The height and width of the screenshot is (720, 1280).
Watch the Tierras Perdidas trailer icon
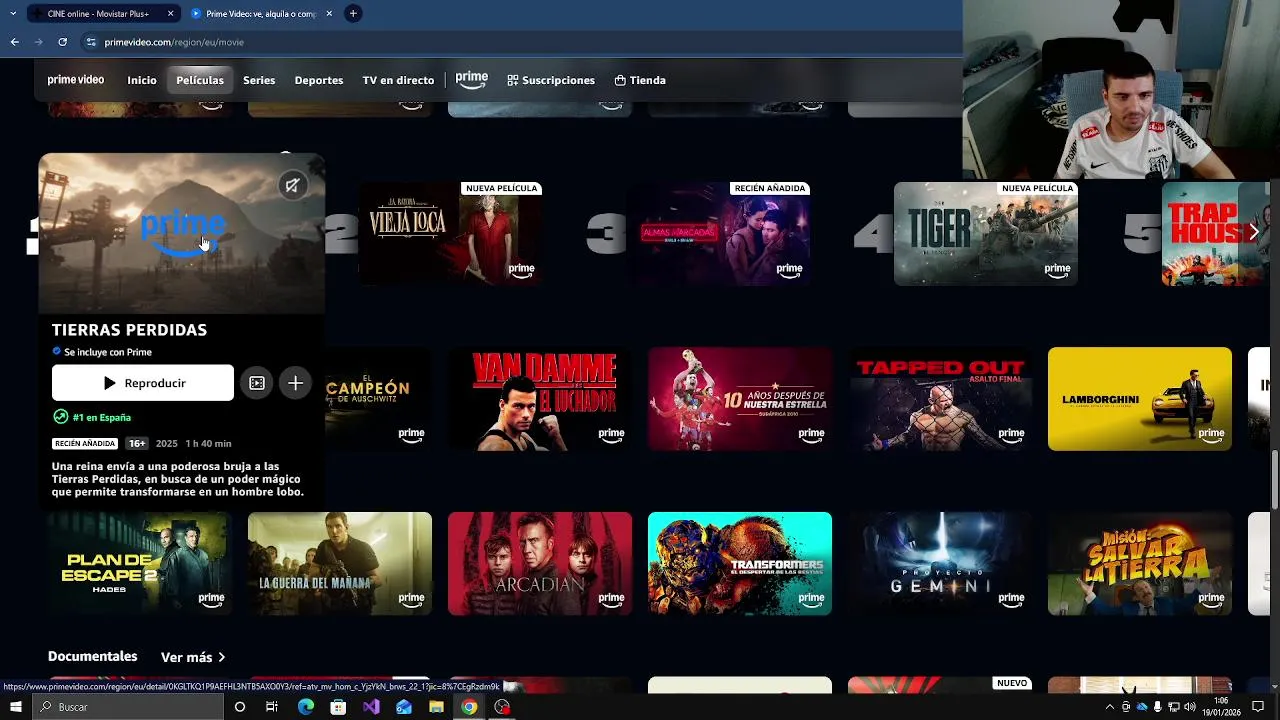coord(257,383)
